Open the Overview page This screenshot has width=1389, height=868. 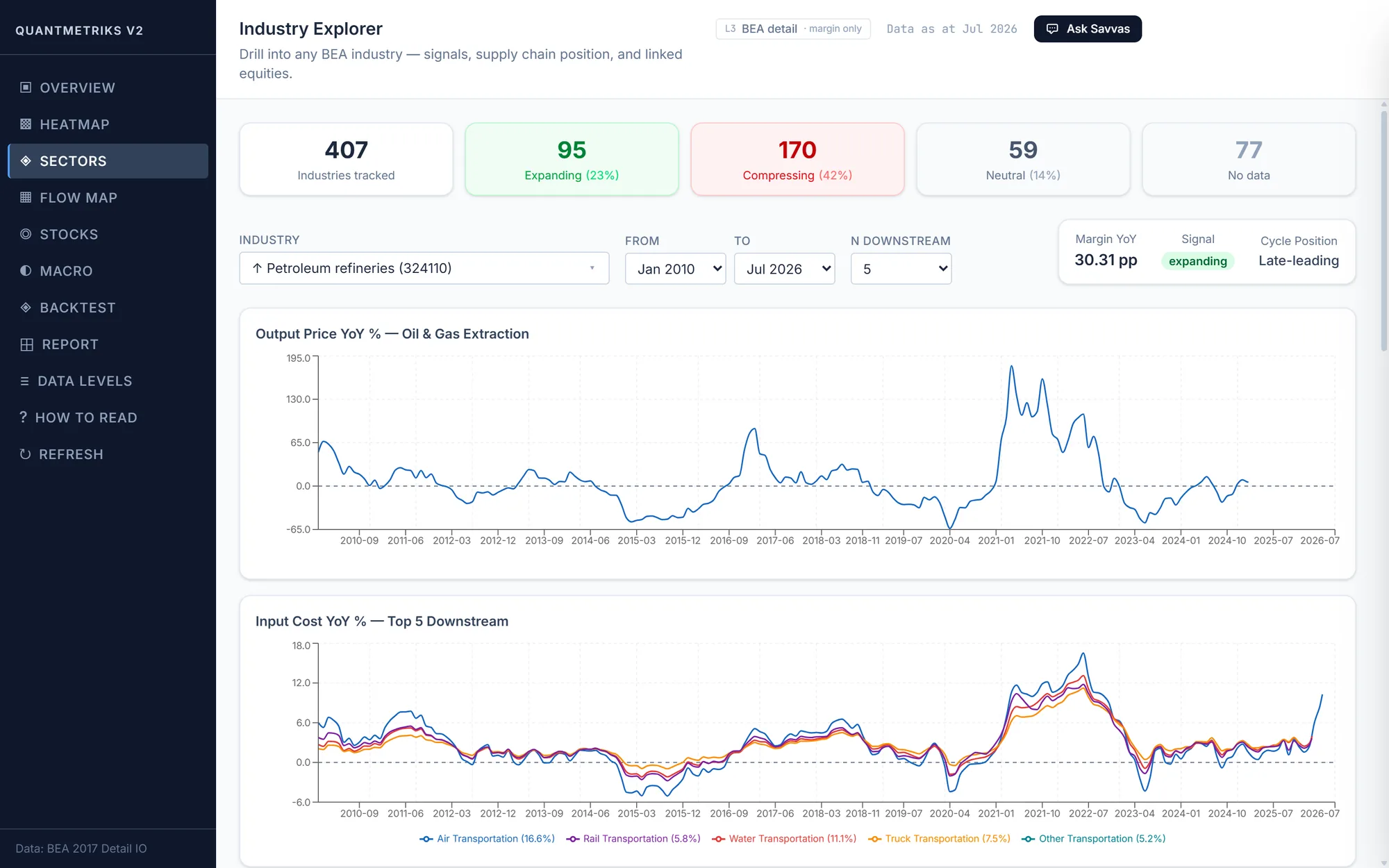(108, 87)
